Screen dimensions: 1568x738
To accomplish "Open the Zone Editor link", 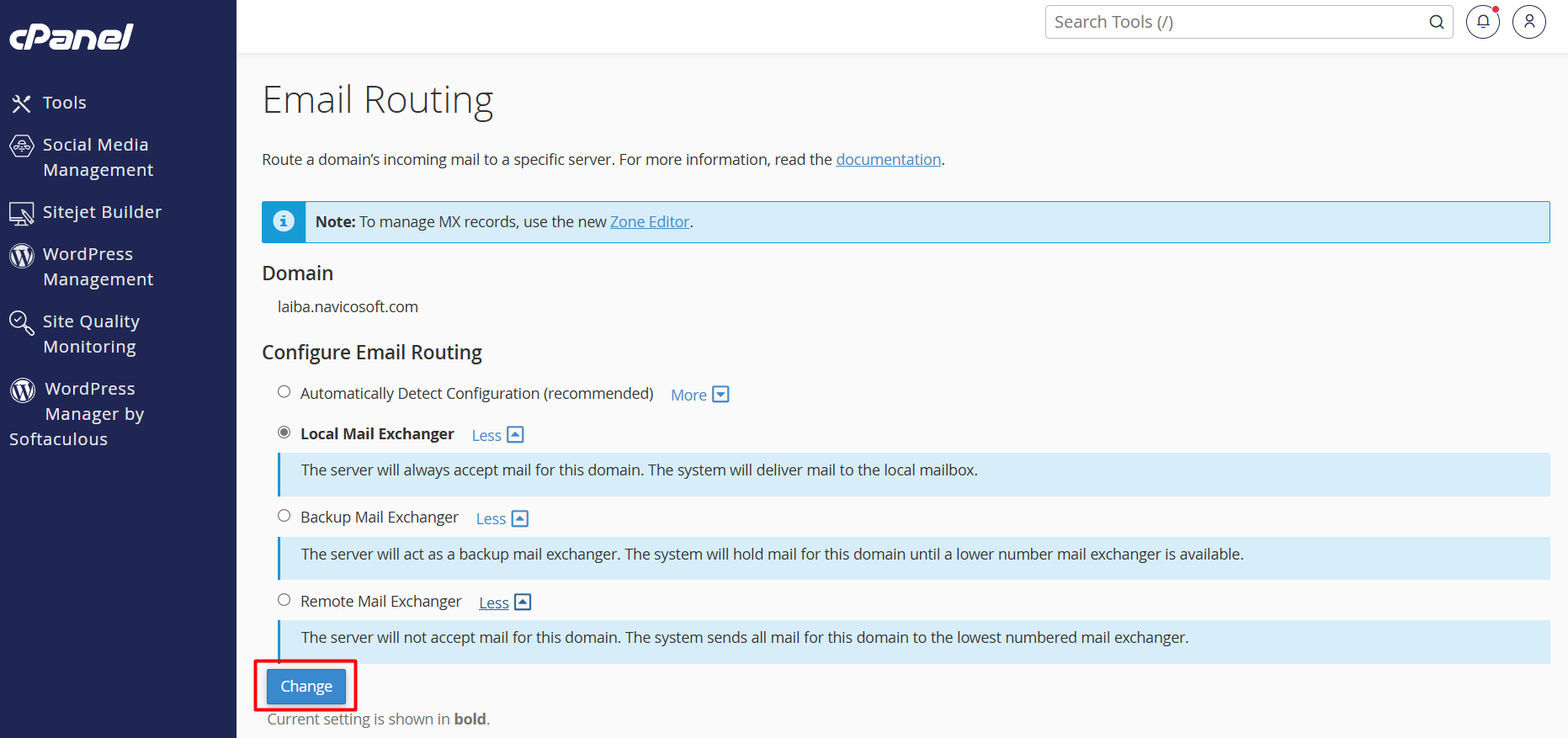I will (649, 222).
